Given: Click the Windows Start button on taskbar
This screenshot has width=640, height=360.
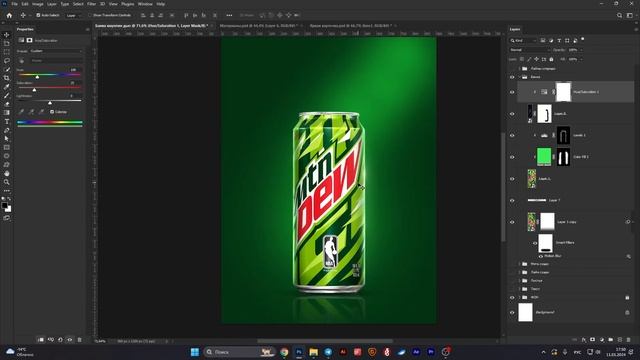Looking at the screenshot, I should point(195,352).
